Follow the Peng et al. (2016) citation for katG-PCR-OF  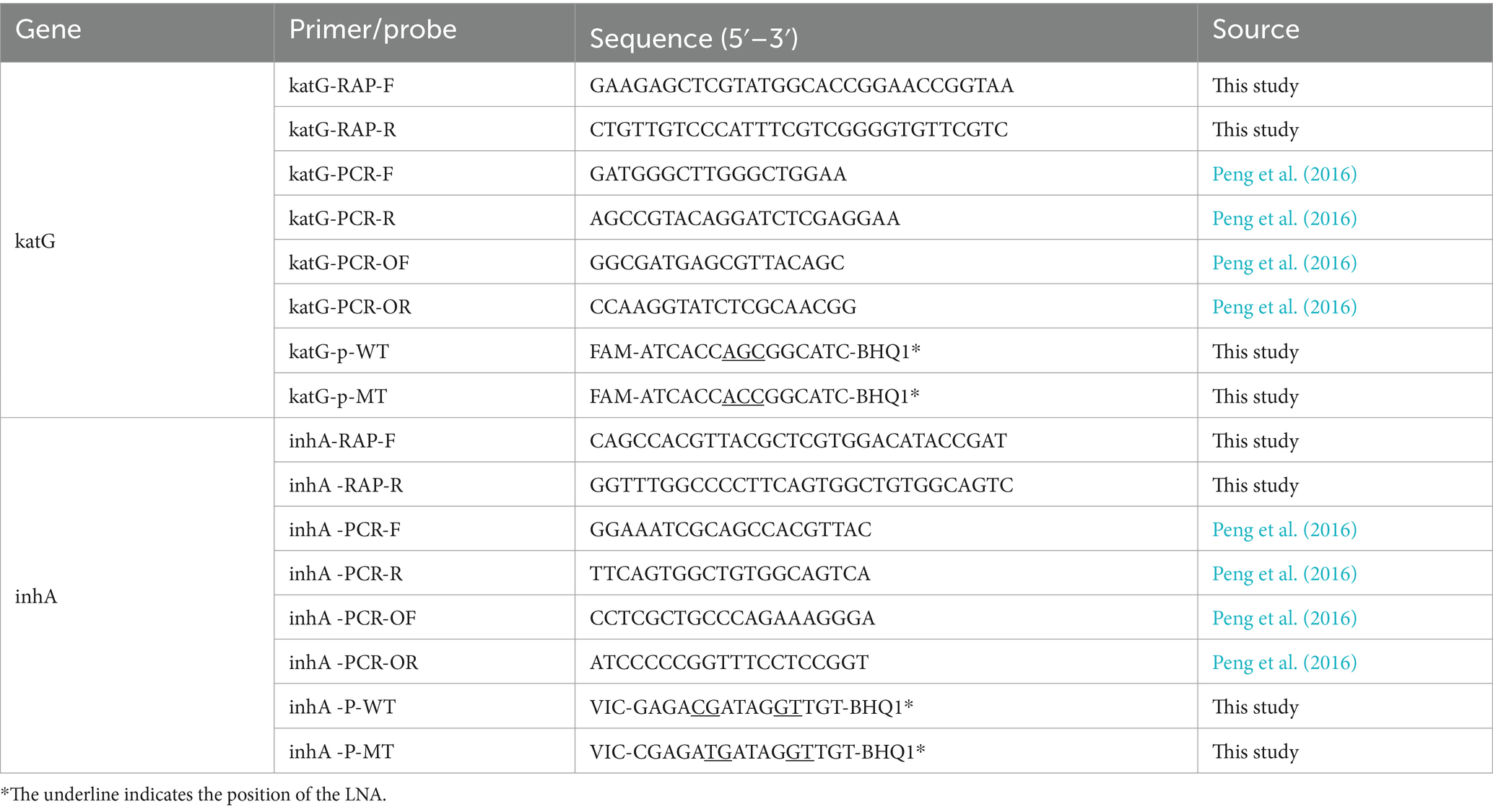point(1284,263)
